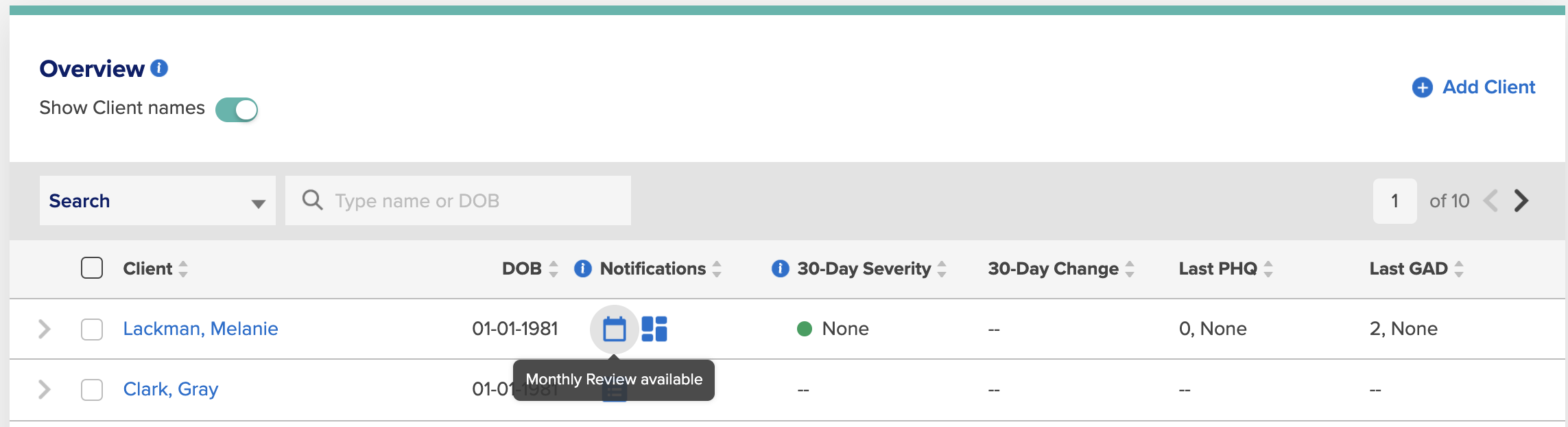Click the Notifications info icon
The image size is (1568, 427).
coord(583,268)
